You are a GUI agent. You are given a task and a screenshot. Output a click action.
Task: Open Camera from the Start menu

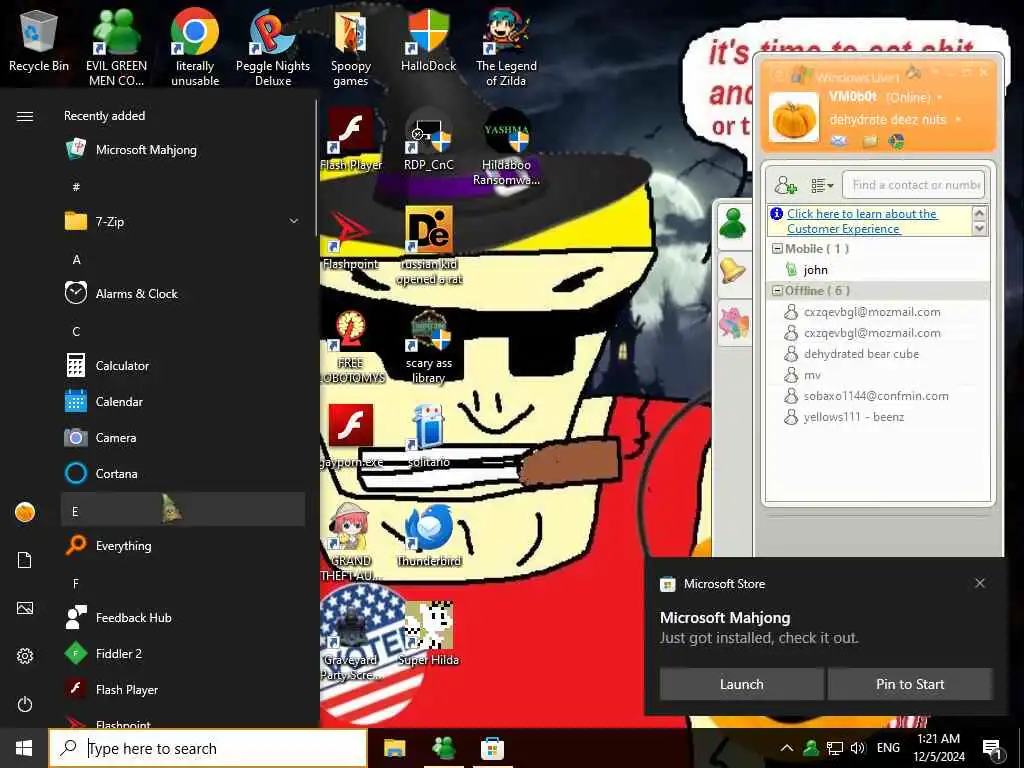click(183, 438)
